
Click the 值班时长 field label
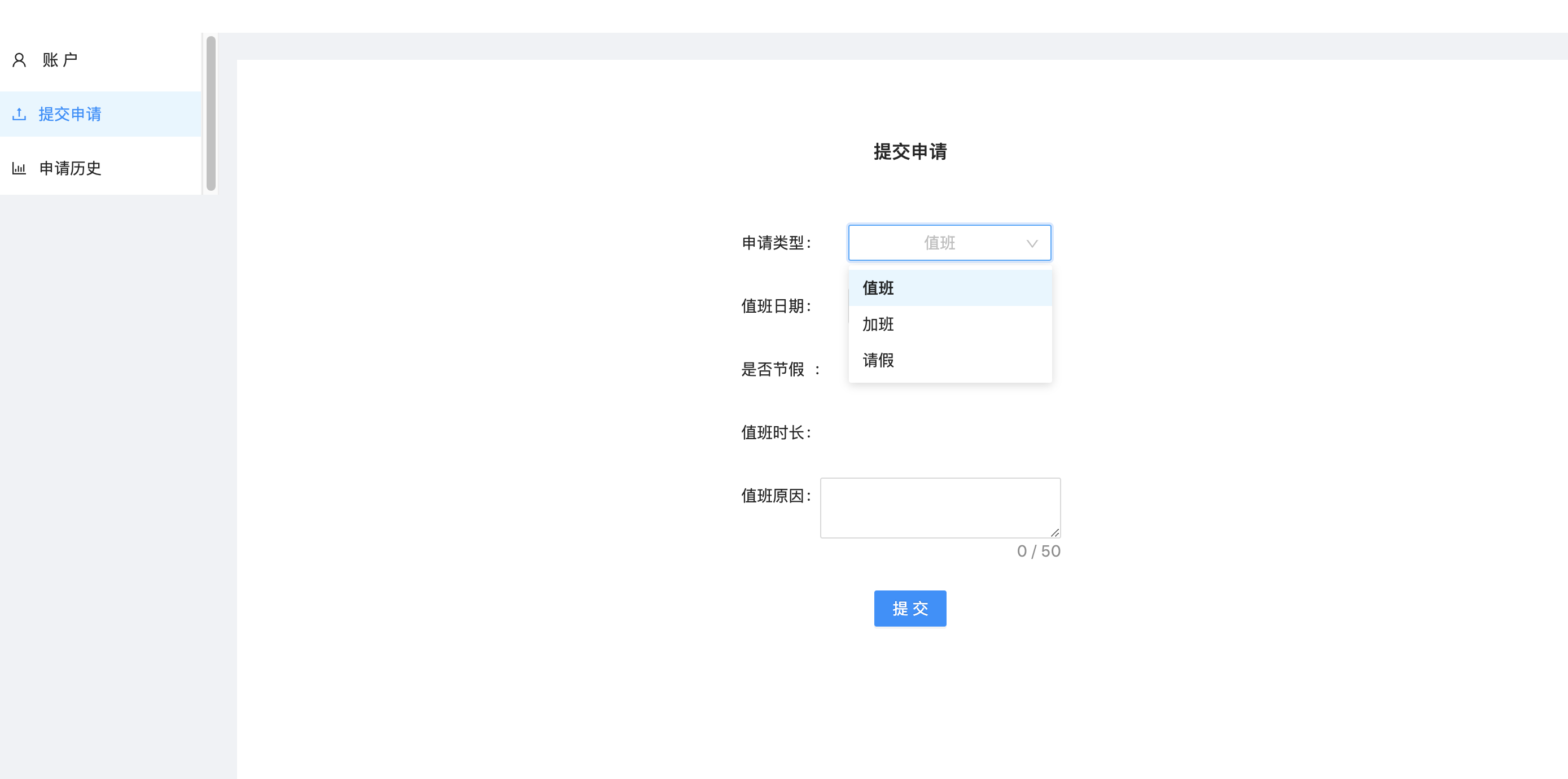point(776,432)
